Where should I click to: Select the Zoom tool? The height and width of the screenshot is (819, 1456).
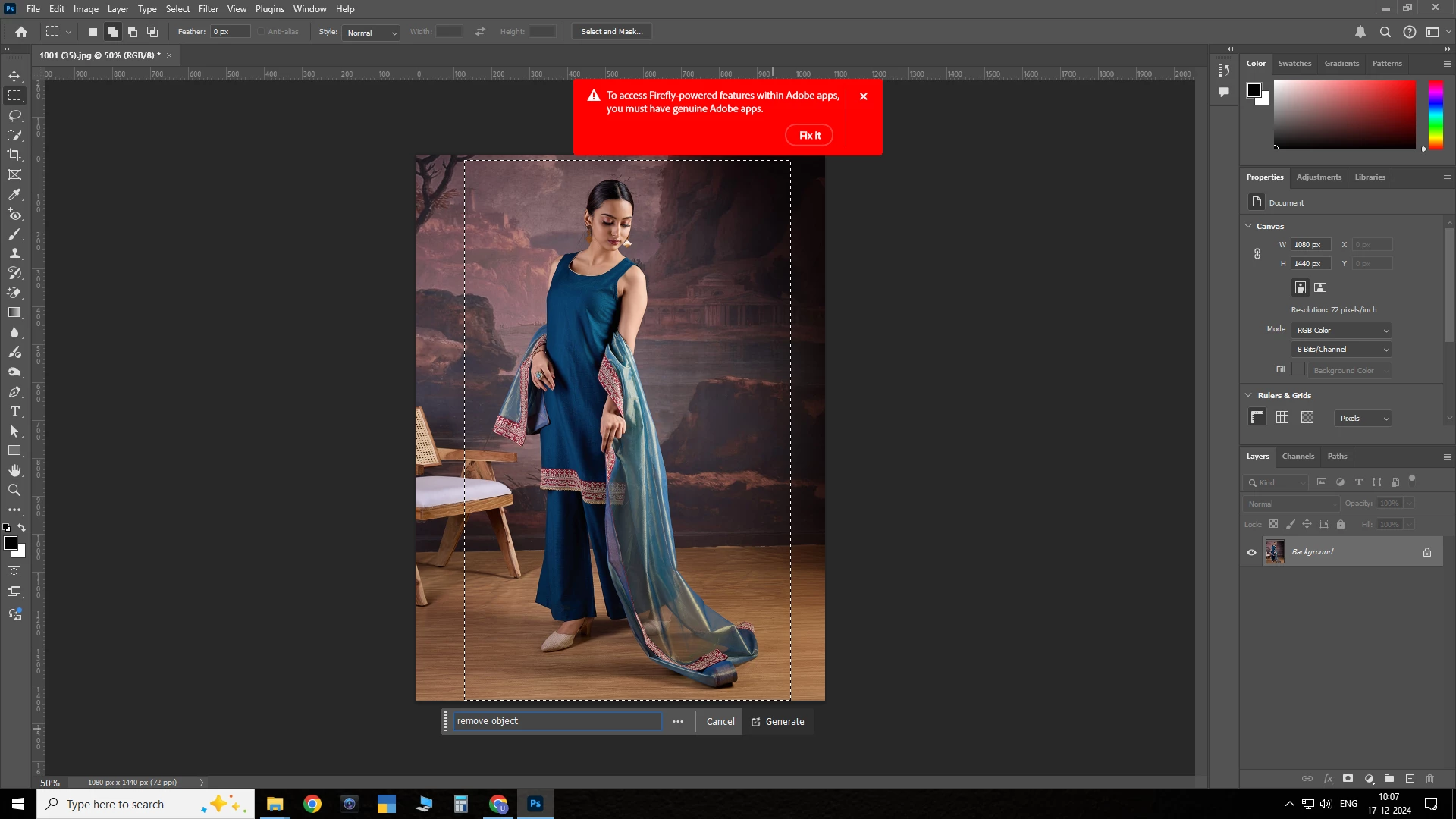(x=14, y=490)
